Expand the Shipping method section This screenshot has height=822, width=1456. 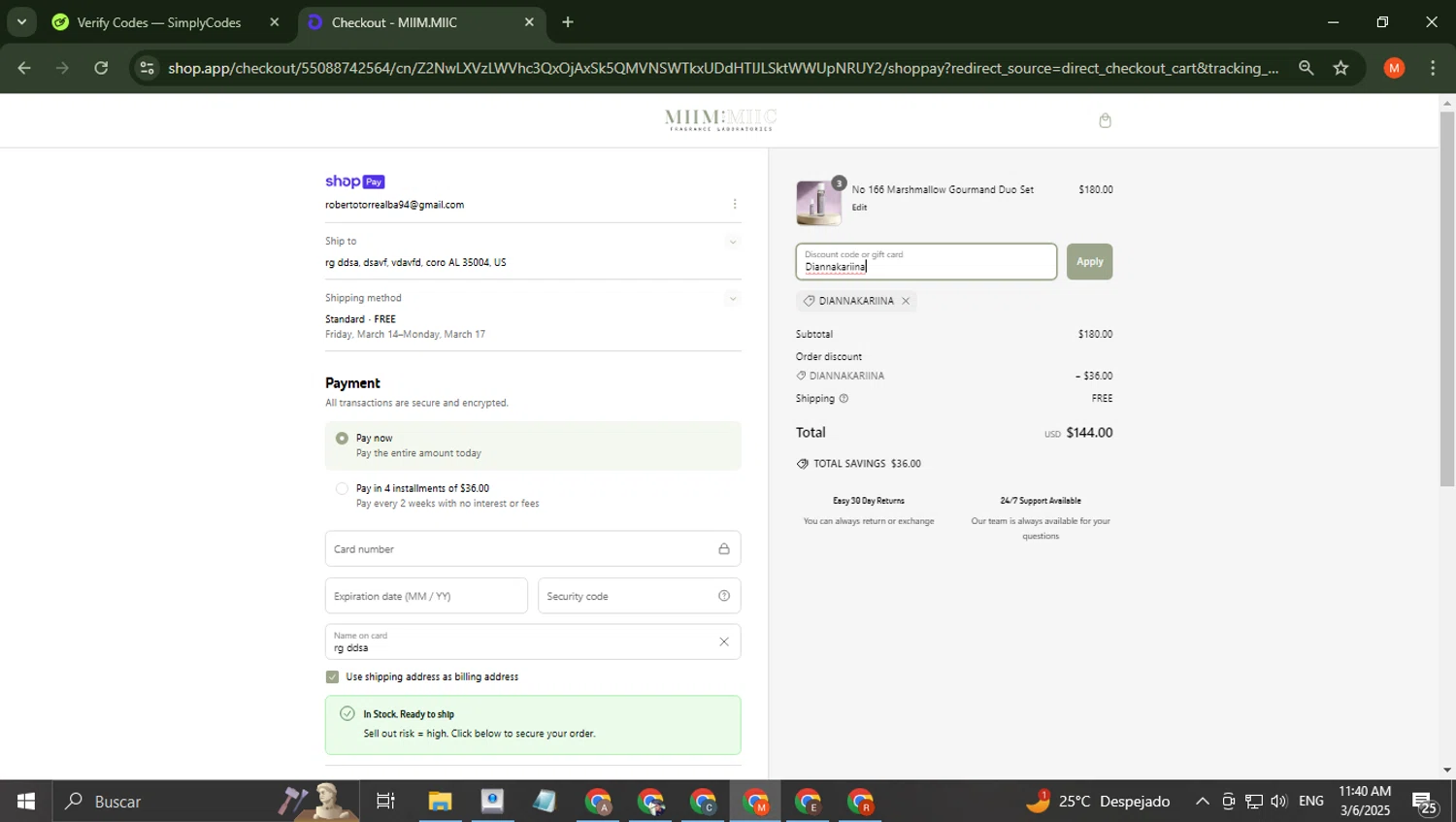(x=733, y=299)
